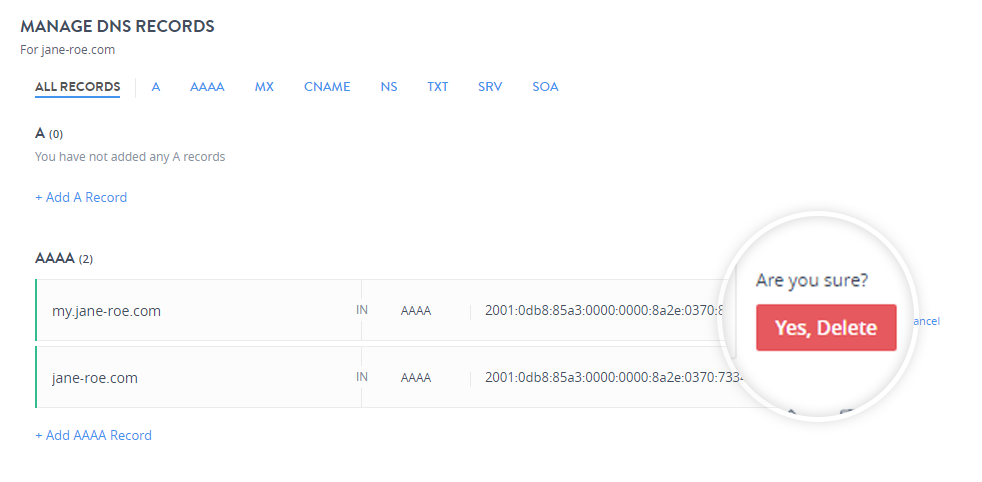Image resolution: width=982 pixels, height=482 pixels.
Task: Click the + Add AAAA Record link
Action: (93, 435)
